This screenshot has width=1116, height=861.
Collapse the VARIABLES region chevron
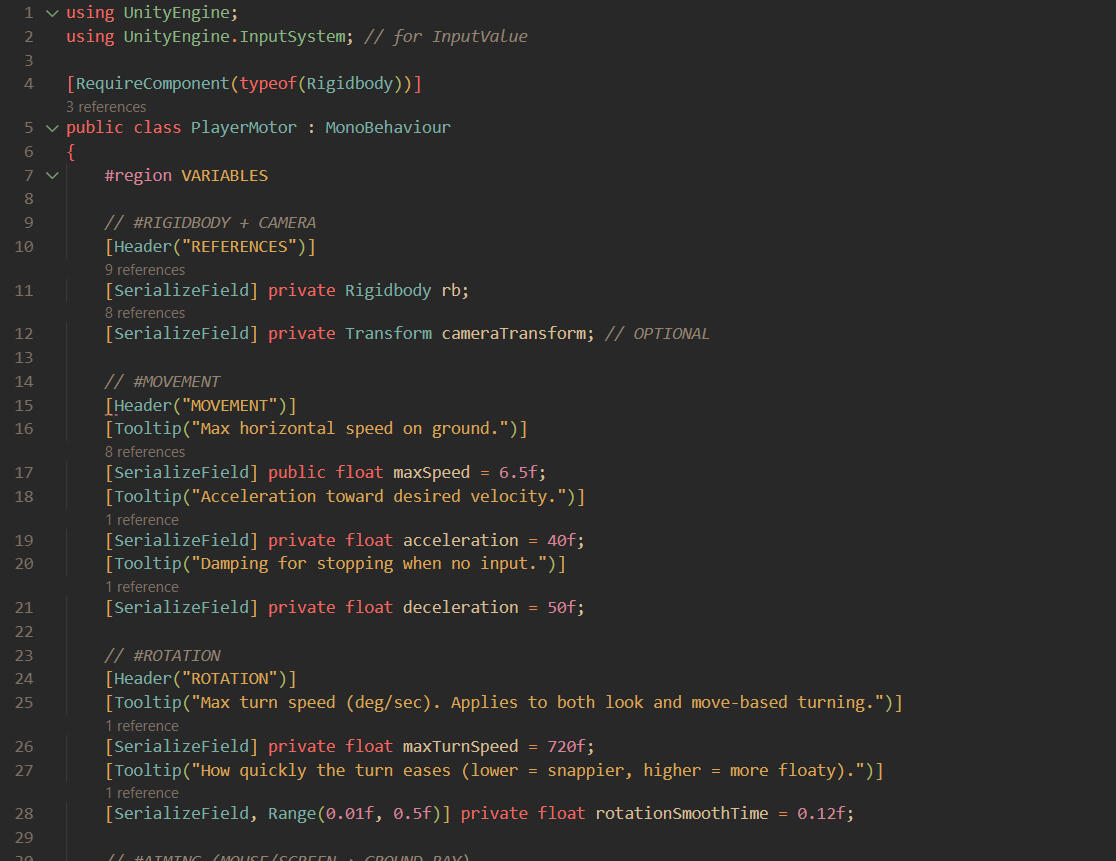(52, 175)
